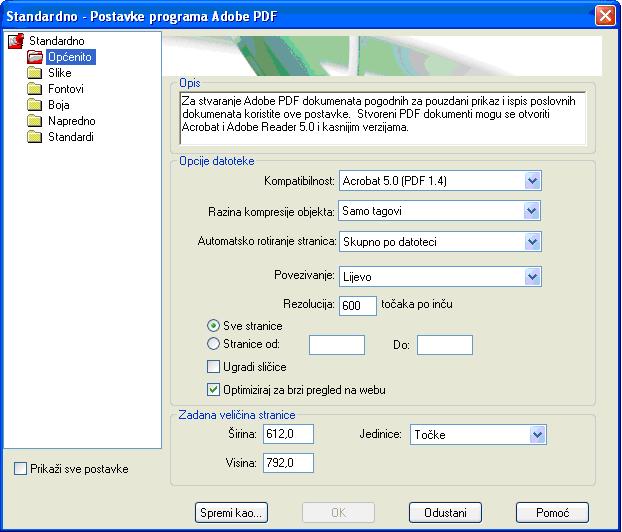622x532 pixels.
Task: Close the Adobe PDF settings dialog
Action: coord(605,16)
